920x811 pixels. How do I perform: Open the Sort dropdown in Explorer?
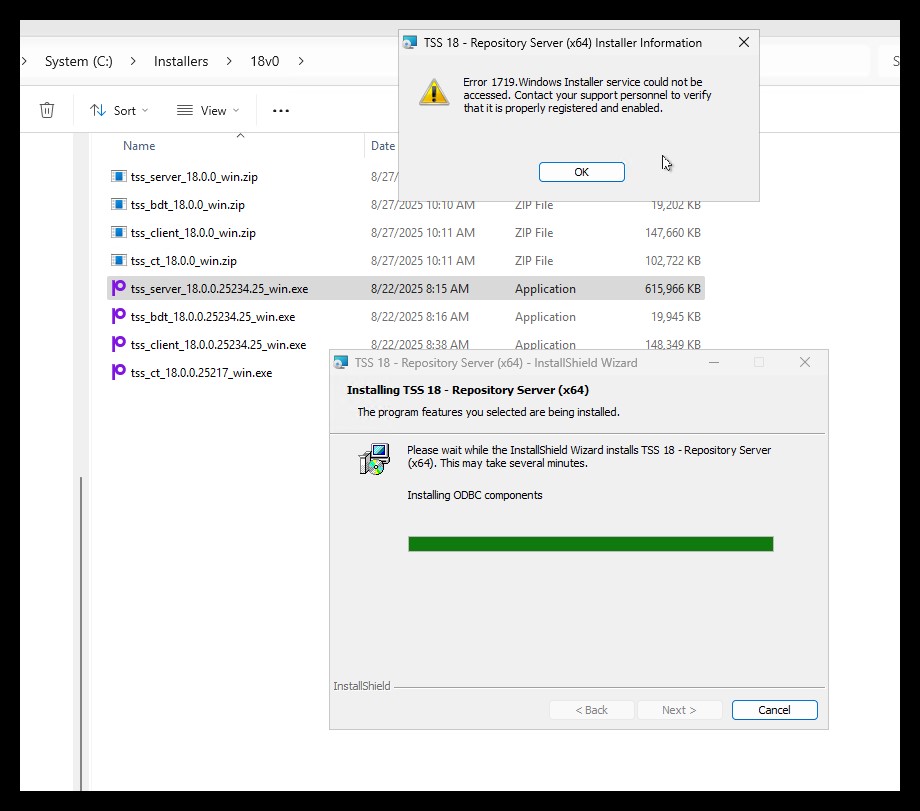pos(119,110)
